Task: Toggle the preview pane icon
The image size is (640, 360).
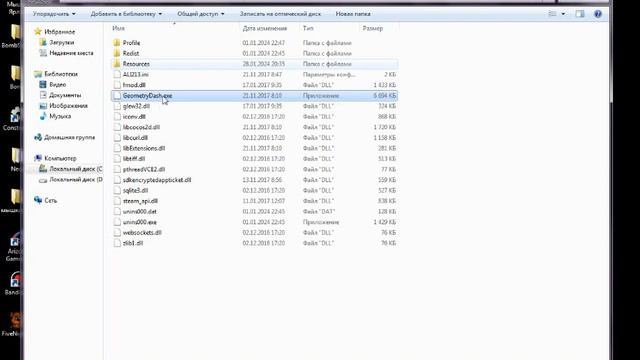Action: 580,14
